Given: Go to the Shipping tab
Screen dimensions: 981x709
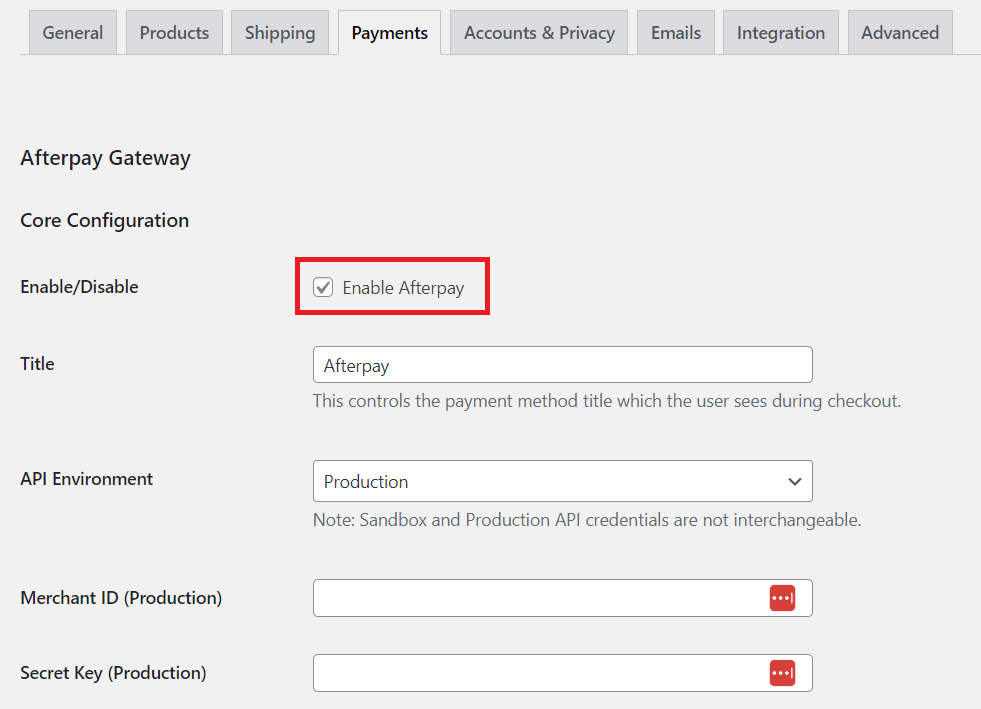Looking at the screenshot, I should tap(280, 33).
